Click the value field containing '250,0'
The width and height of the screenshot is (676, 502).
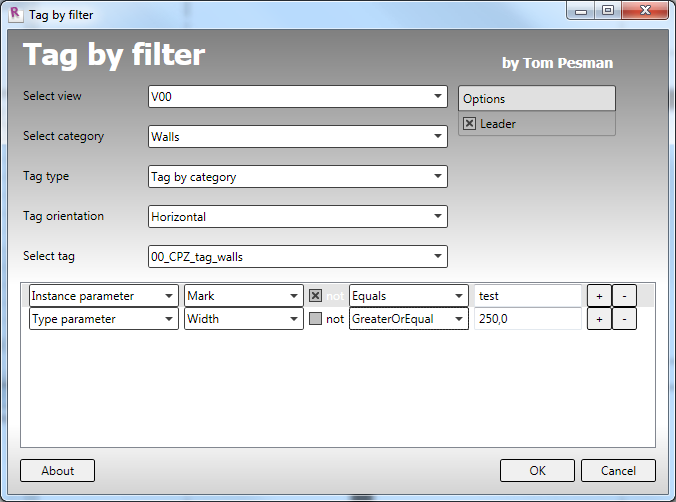[x=528, y=319]
